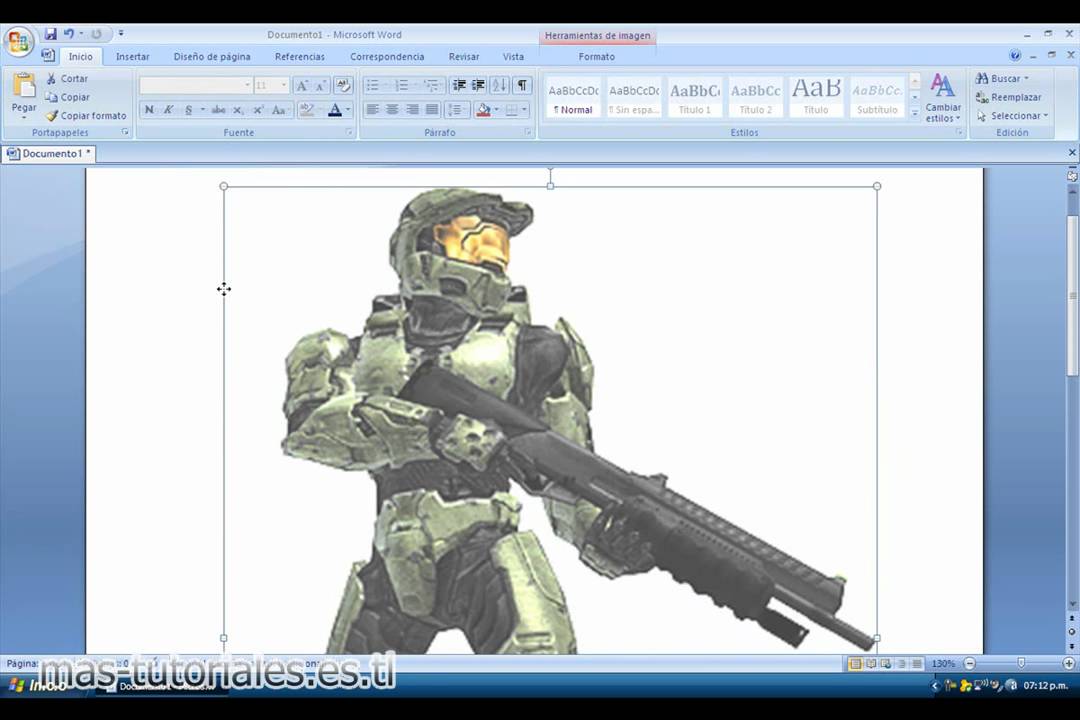Screen dimensions: 1080x720
Task: Decrease paragraph indent
Action: tap(459, 85)
